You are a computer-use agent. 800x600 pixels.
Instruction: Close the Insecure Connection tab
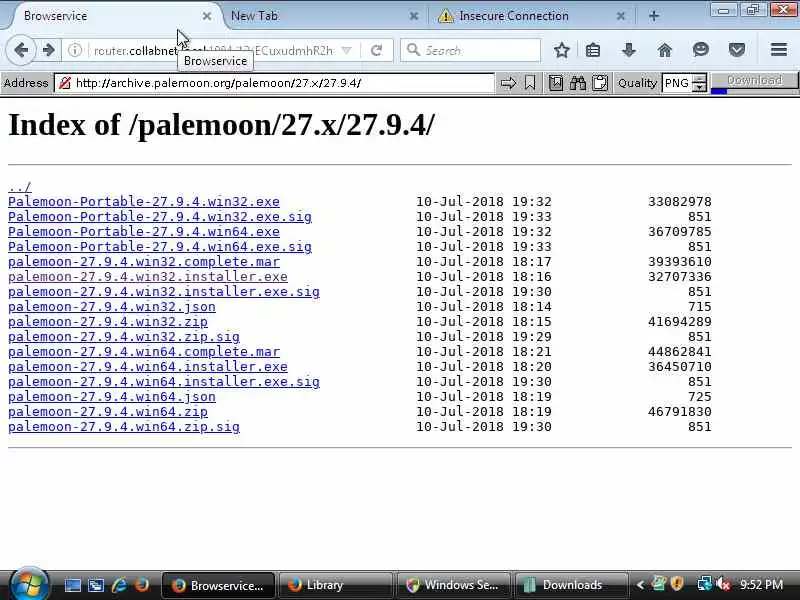tap(620, 16)
